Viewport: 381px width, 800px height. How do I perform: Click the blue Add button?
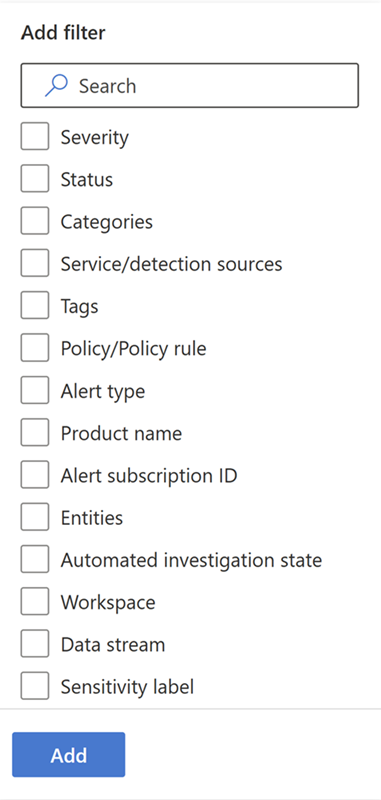click(x=68, y=755)
